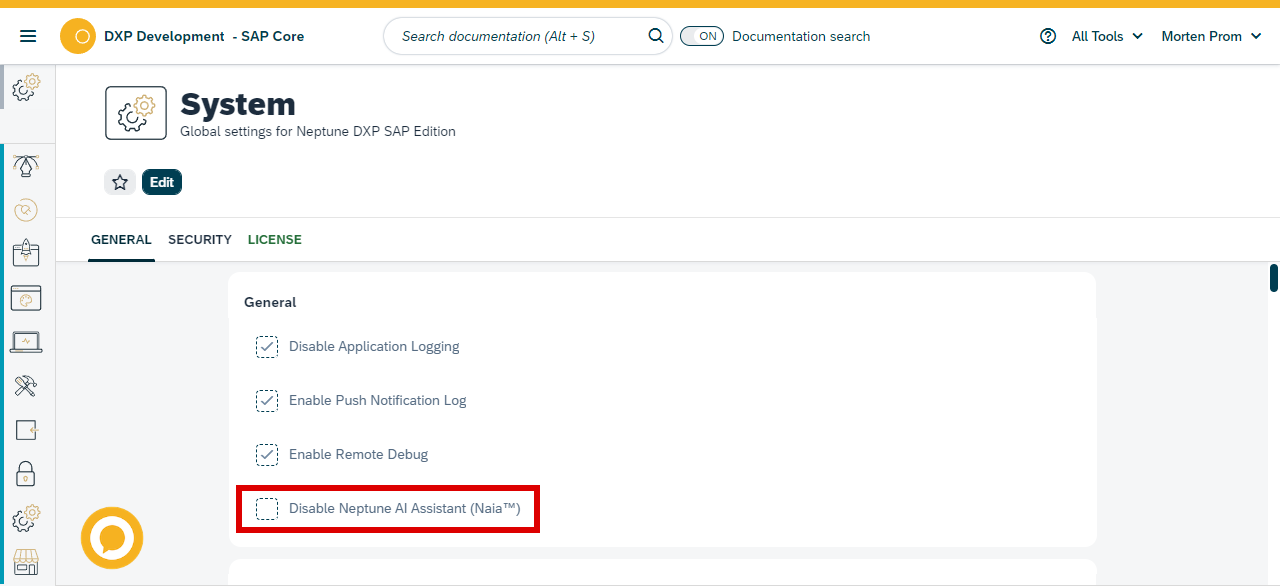Open the hamburger navigation menu
The width and height of the screenshot is (1280, 586).
coord(28,36)
